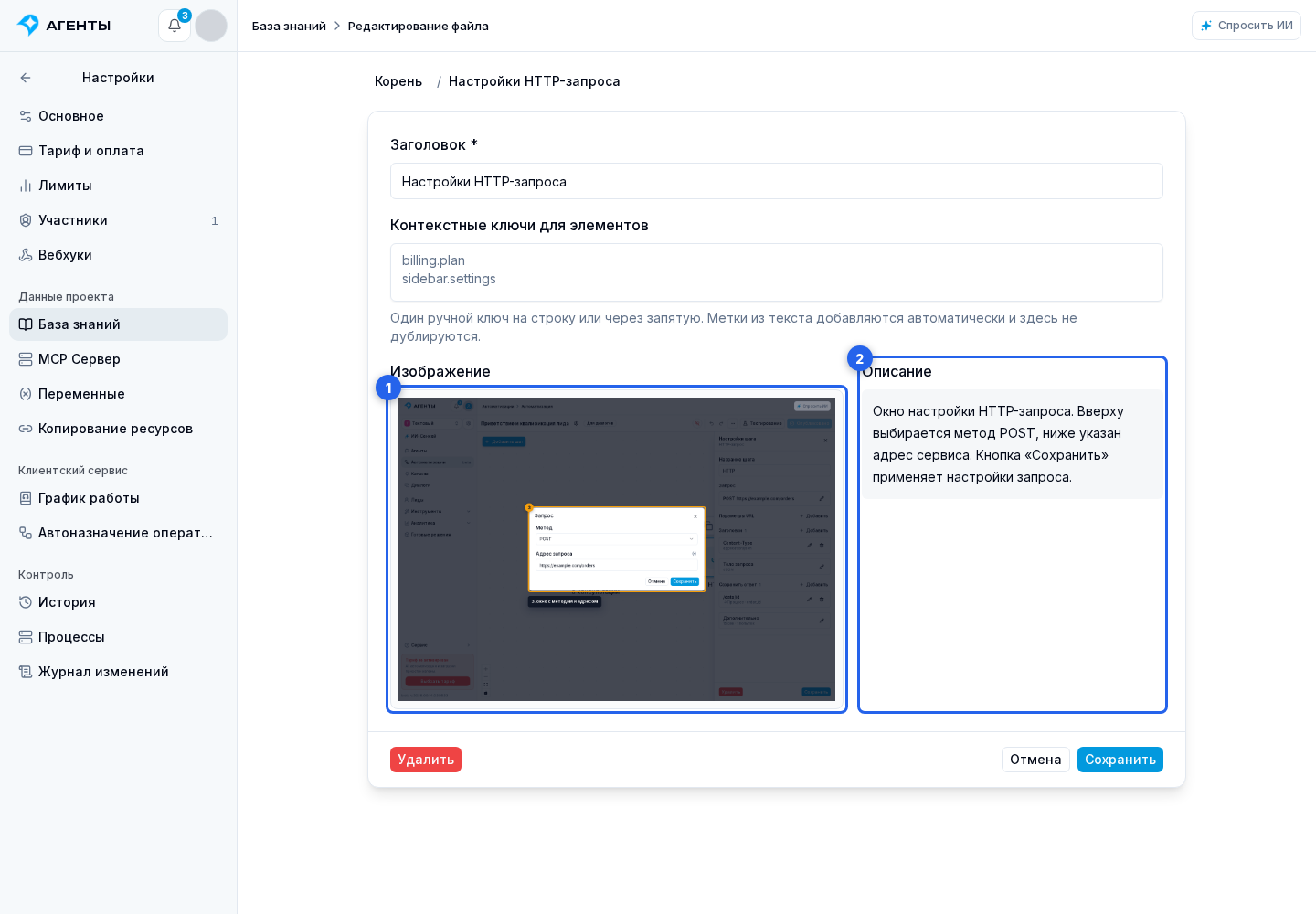Click Настройки HTTP-запроса breadcrumb
The height and width of the screenshot is (914, 1316).
click(534, 81)
